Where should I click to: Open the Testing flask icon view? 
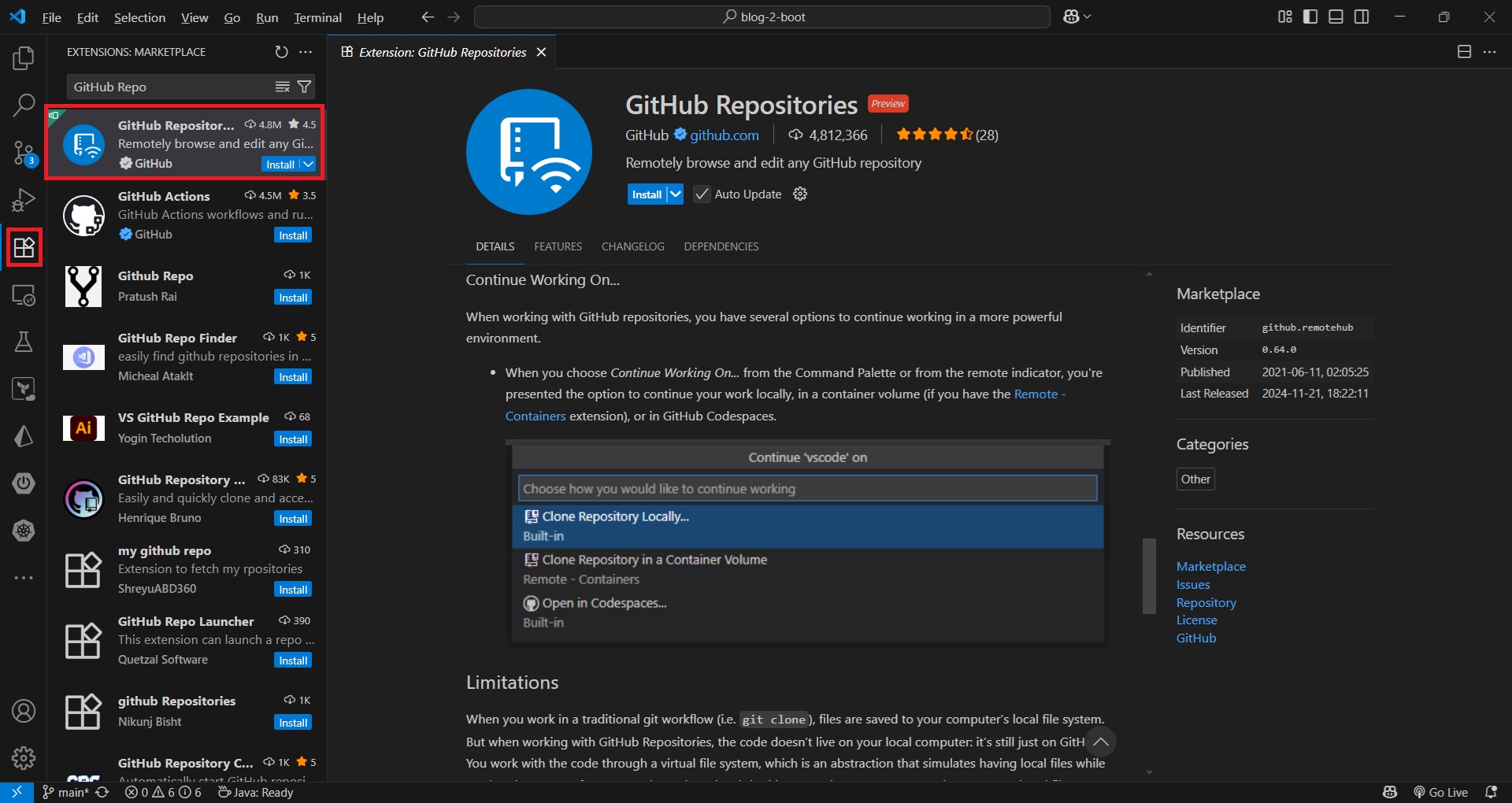[x=24, y=342]
